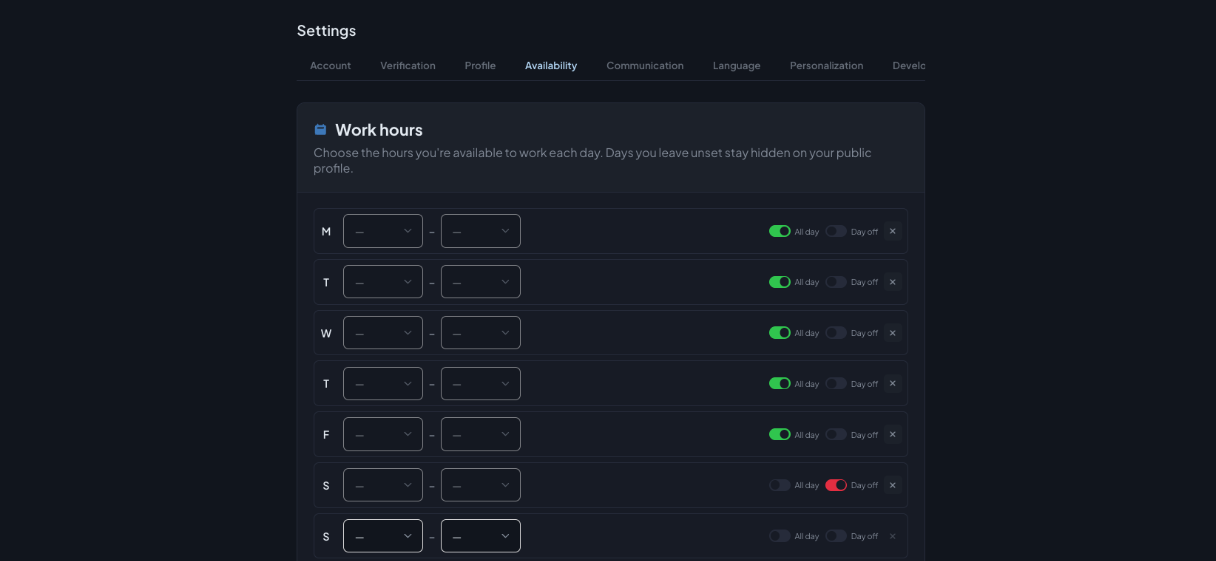This screenshot has height=561, width=1216.
Task: Open Tuesday's end time dropdown
Action: (481, 282)
